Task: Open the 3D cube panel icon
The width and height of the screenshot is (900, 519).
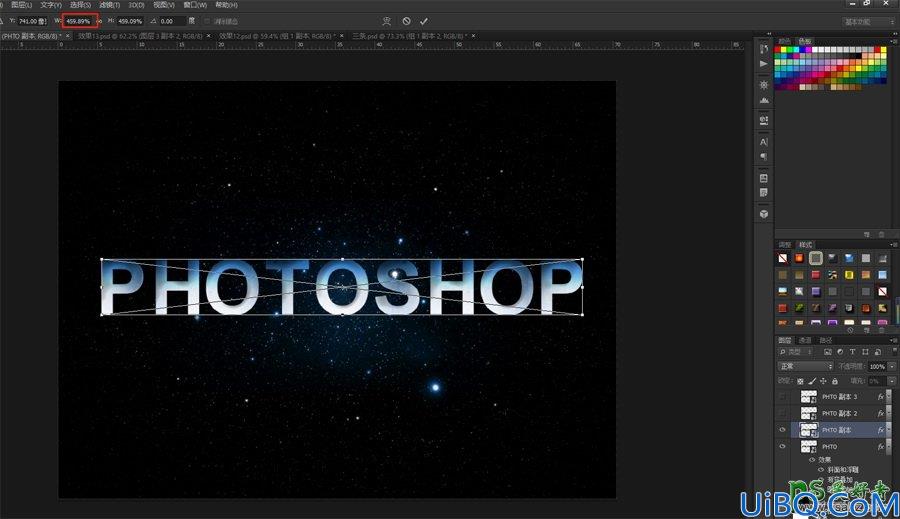Action: click(763, 214)
